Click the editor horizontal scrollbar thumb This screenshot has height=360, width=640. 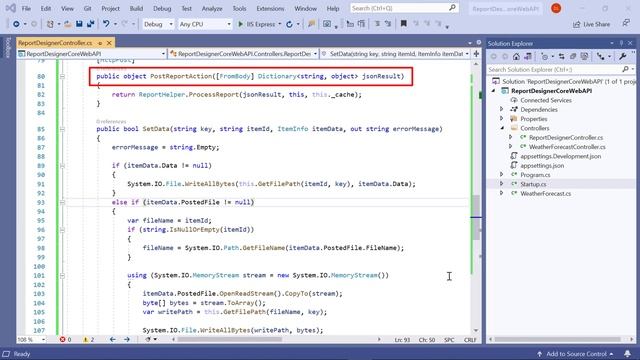tap(230, 340)
